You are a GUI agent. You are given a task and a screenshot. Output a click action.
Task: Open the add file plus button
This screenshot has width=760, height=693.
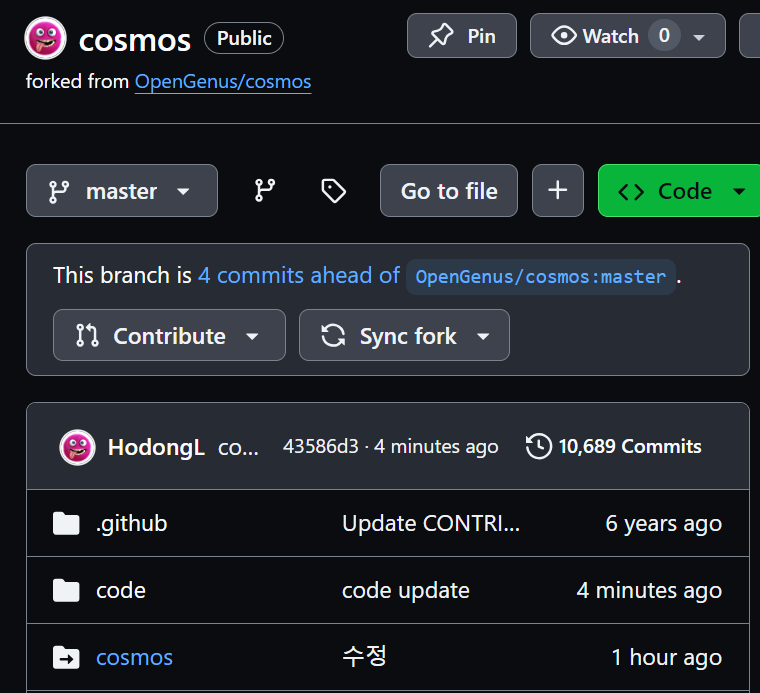[x=558, y=190]
